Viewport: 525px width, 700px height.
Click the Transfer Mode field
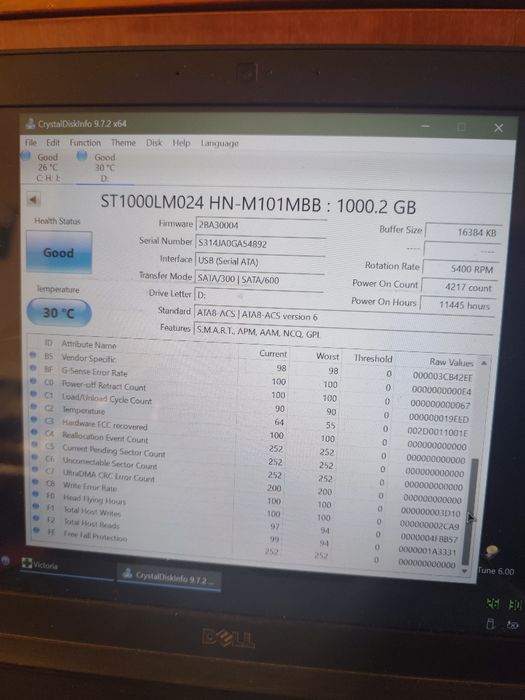coord(259,280)
